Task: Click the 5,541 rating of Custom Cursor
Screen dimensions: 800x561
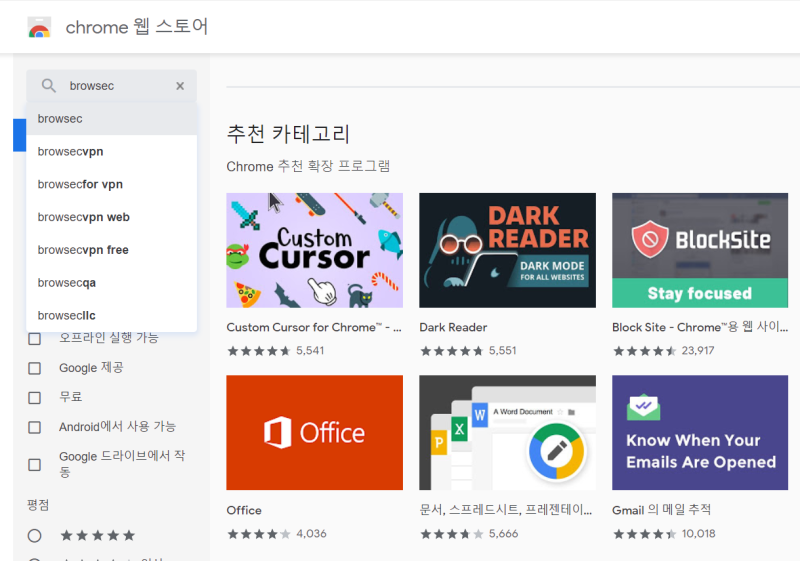Action: tap(310, 351)
